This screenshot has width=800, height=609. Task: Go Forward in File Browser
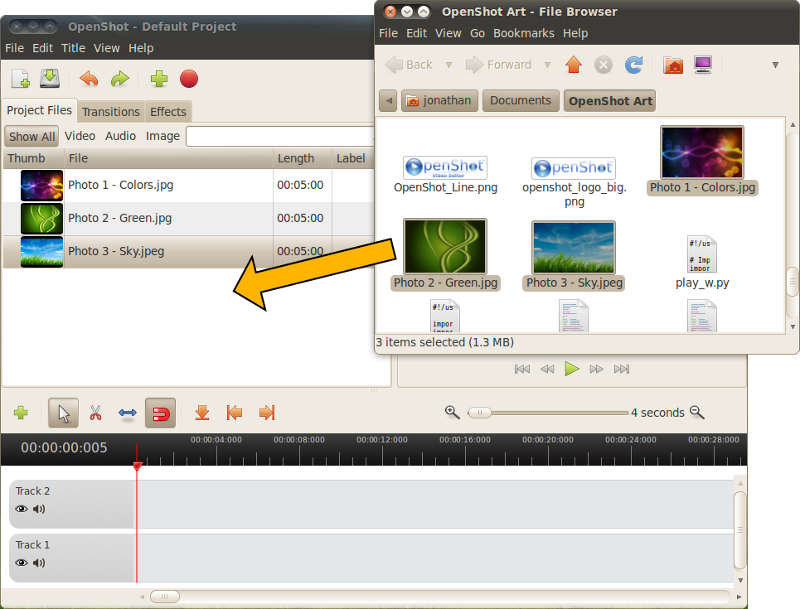(x=499, y=65)
